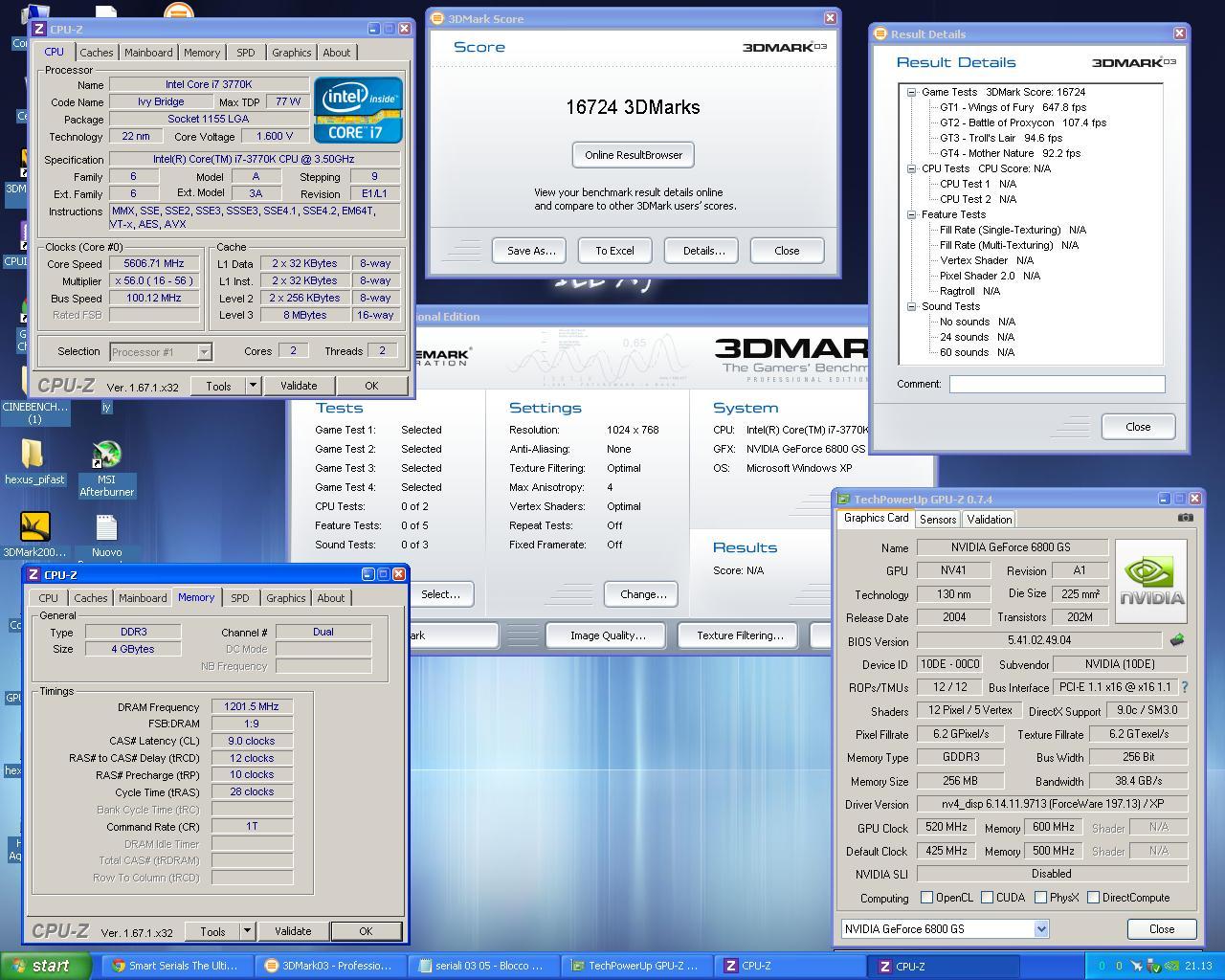Collapse the Feature Tests tree node

[x=911, y=215]
